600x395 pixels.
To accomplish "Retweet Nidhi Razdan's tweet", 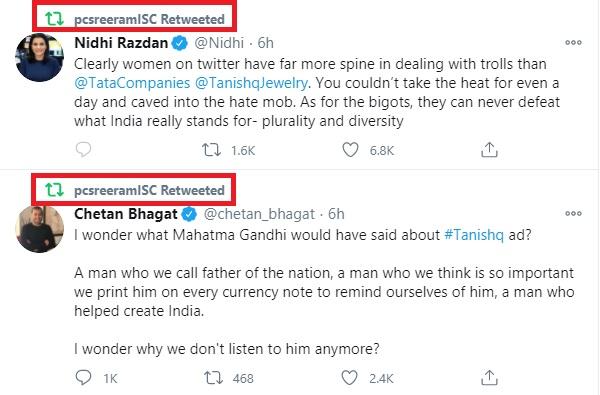I will pos(211,150).
